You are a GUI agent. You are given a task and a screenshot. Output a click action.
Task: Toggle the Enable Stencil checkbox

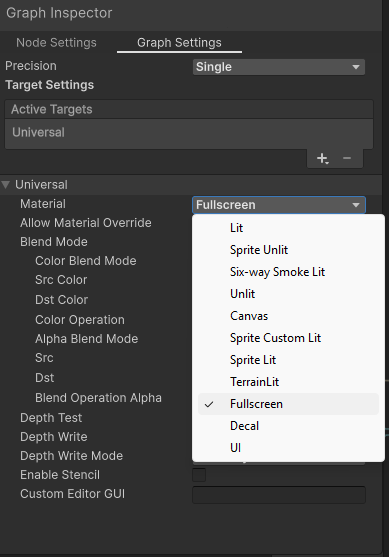tap(199, 475)
